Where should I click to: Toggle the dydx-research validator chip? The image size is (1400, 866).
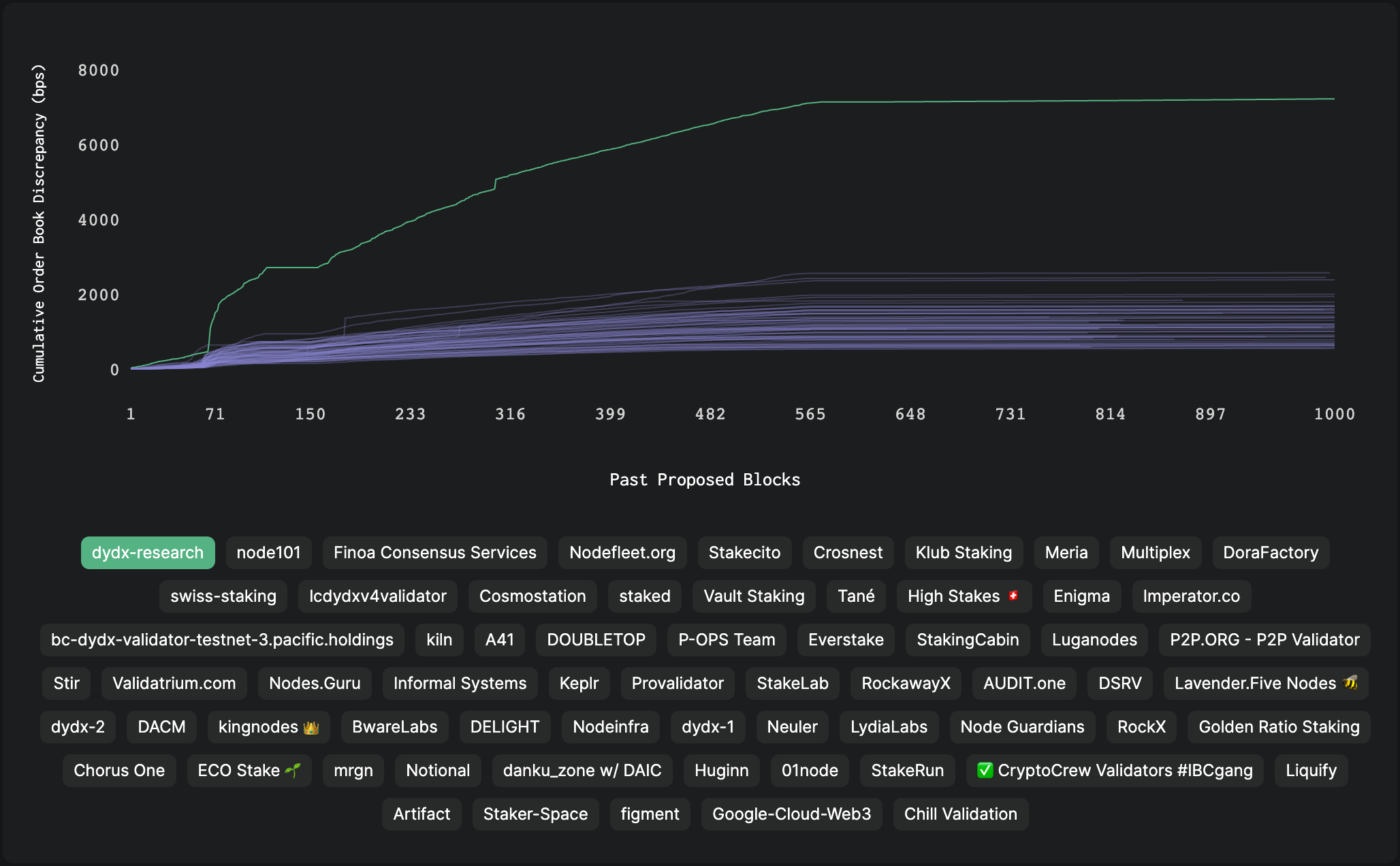[148, 552]
